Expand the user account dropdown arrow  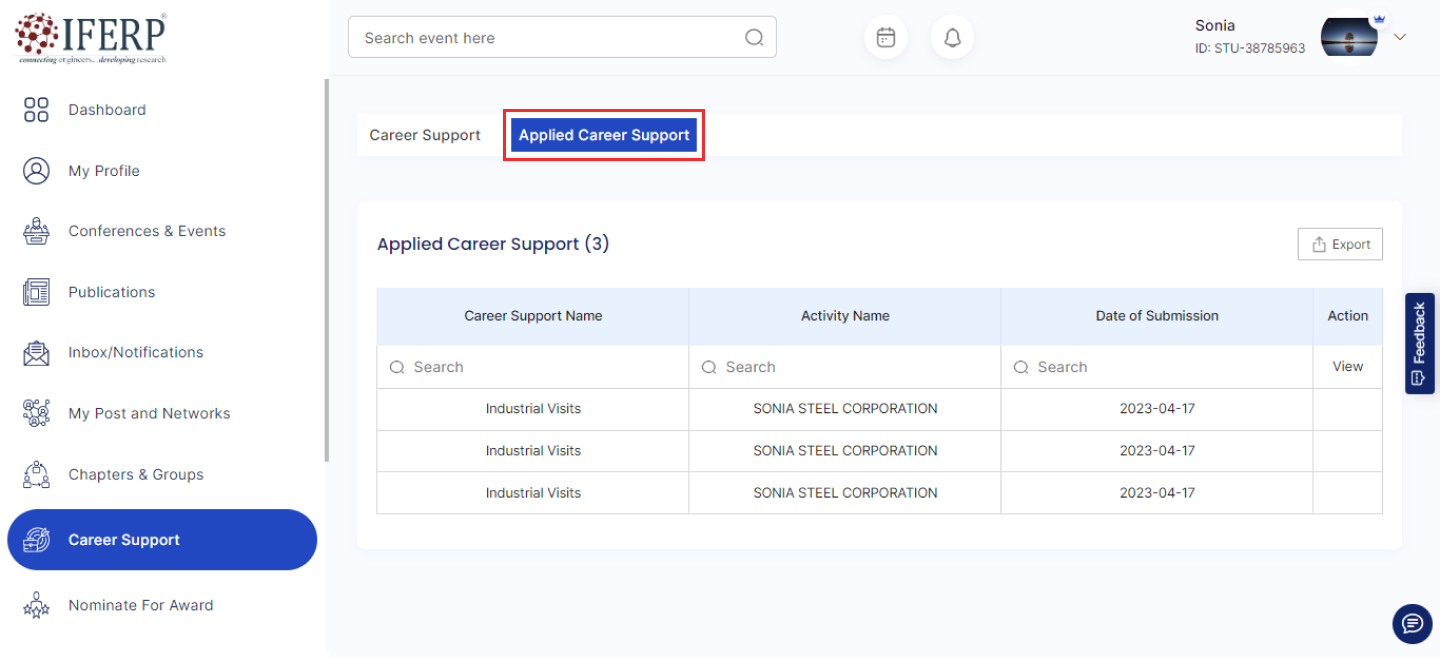click(x=1400, y=37)
